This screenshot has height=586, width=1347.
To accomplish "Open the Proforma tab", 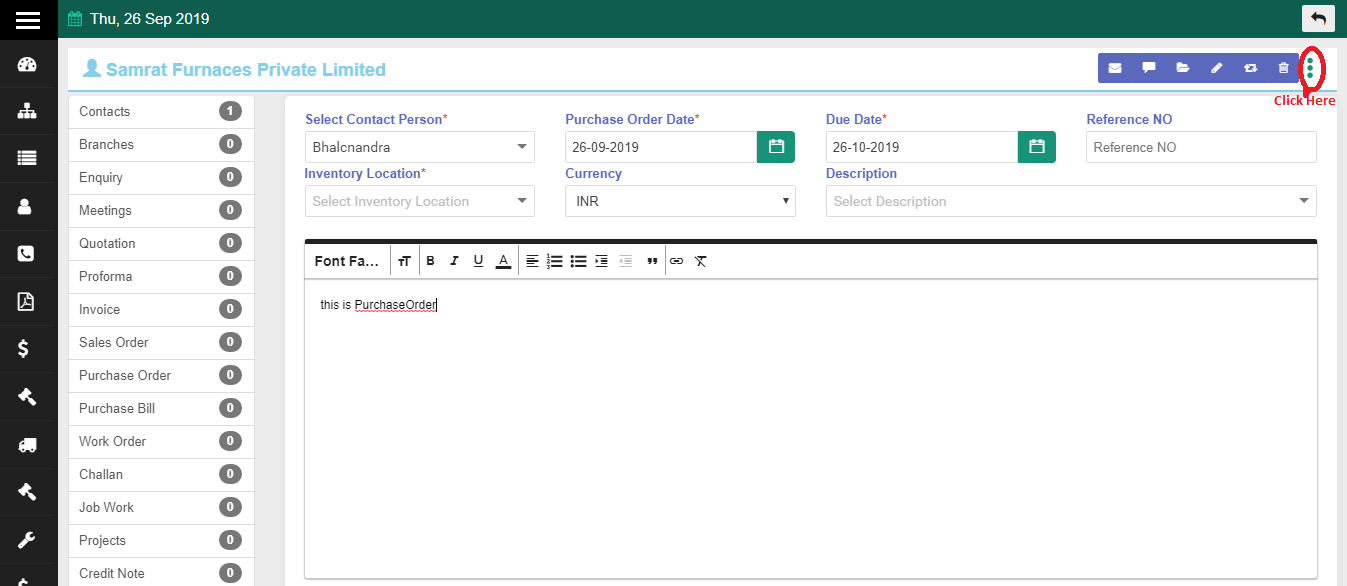I will tap(161, 276).
